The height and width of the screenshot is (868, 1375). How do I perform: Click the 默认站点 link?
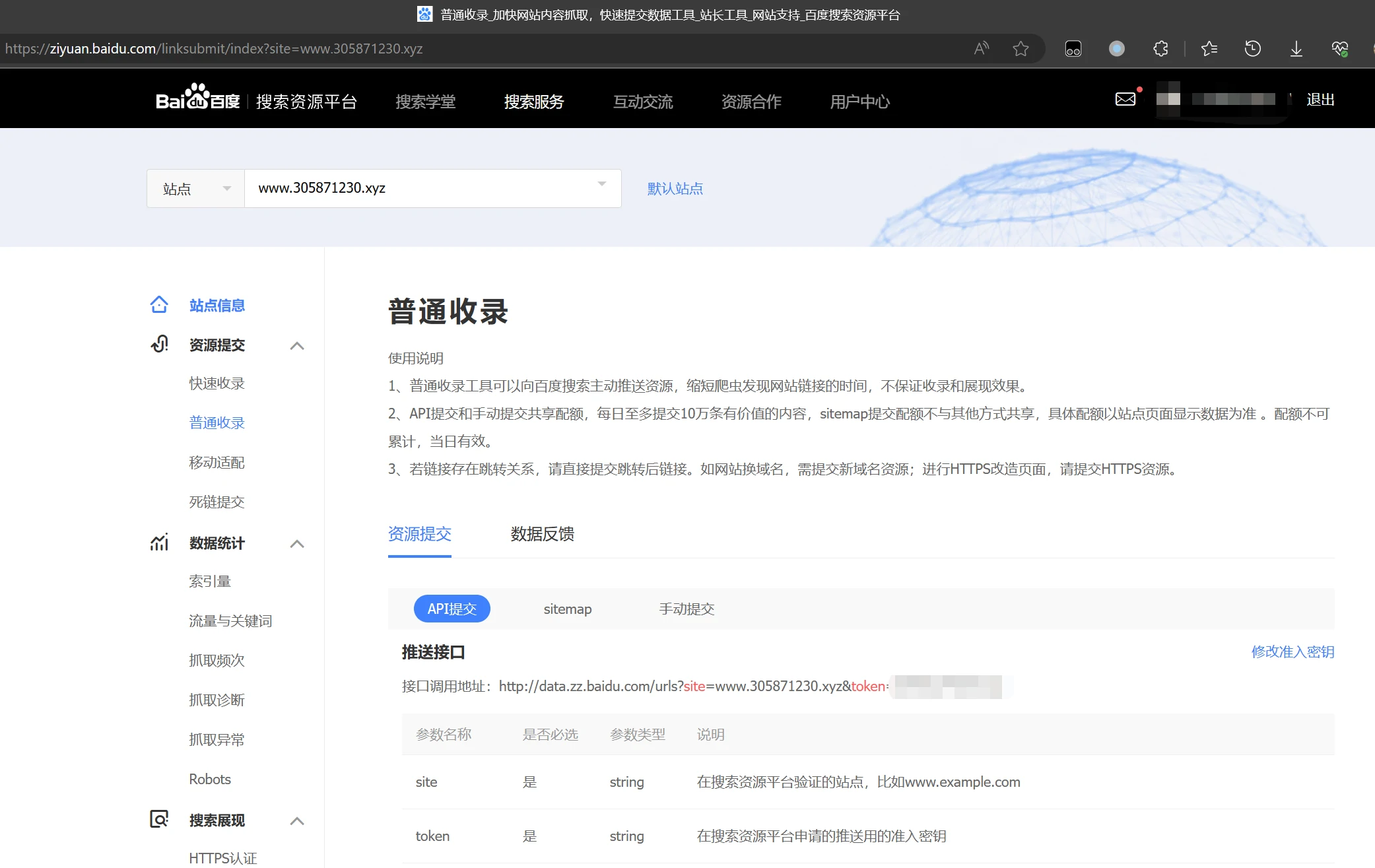(x=675, y=189)
